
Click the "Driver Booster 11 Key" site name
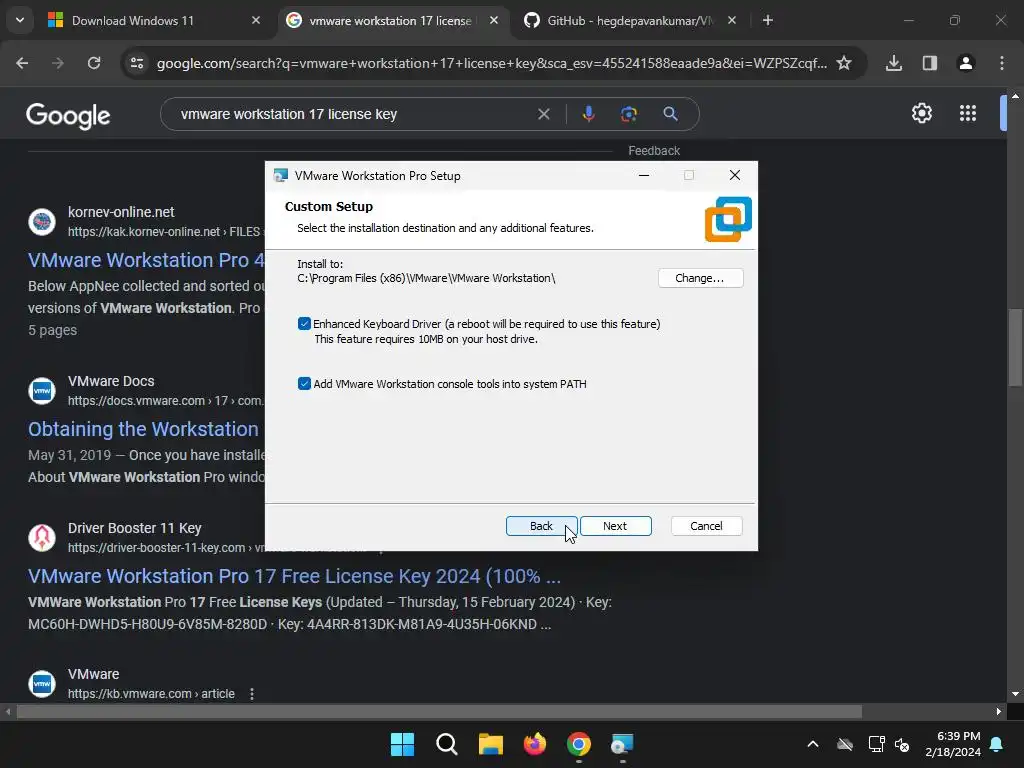135,528
